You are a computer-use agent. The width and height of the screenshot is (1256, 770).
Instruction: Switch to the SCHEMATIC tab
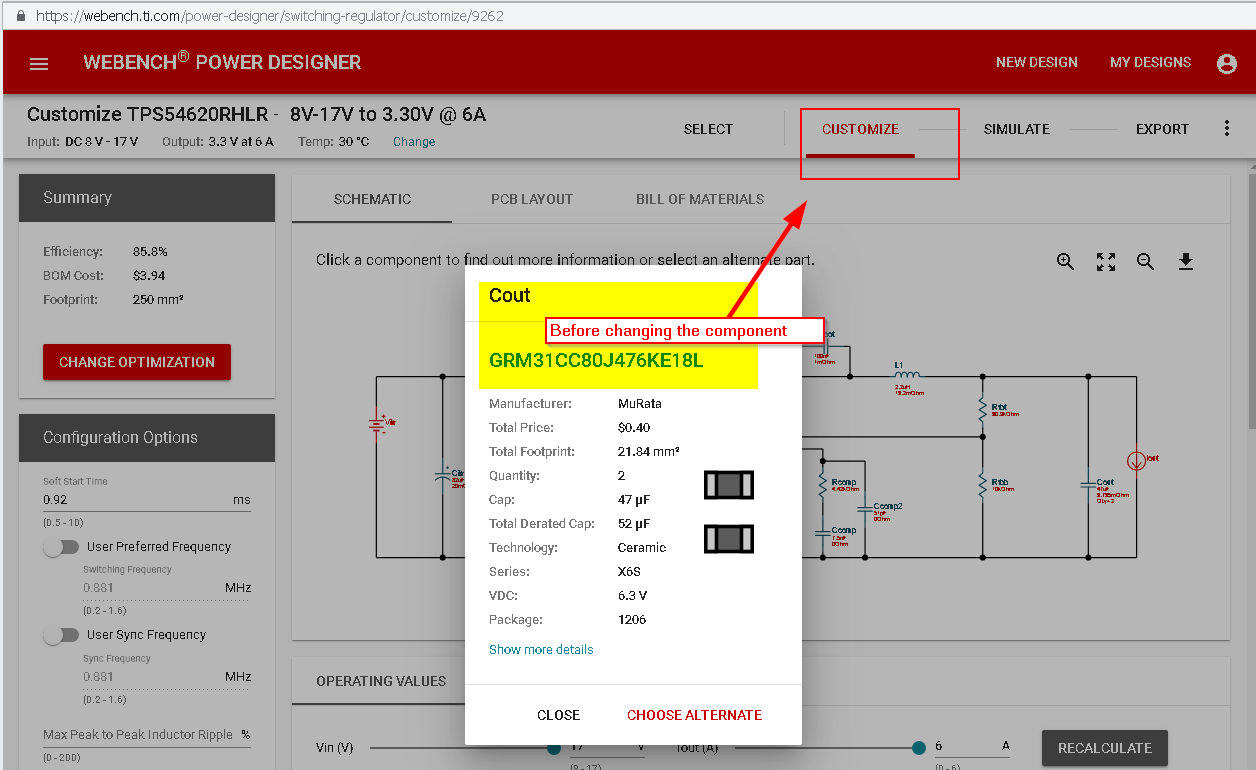[x=372, y=199]
